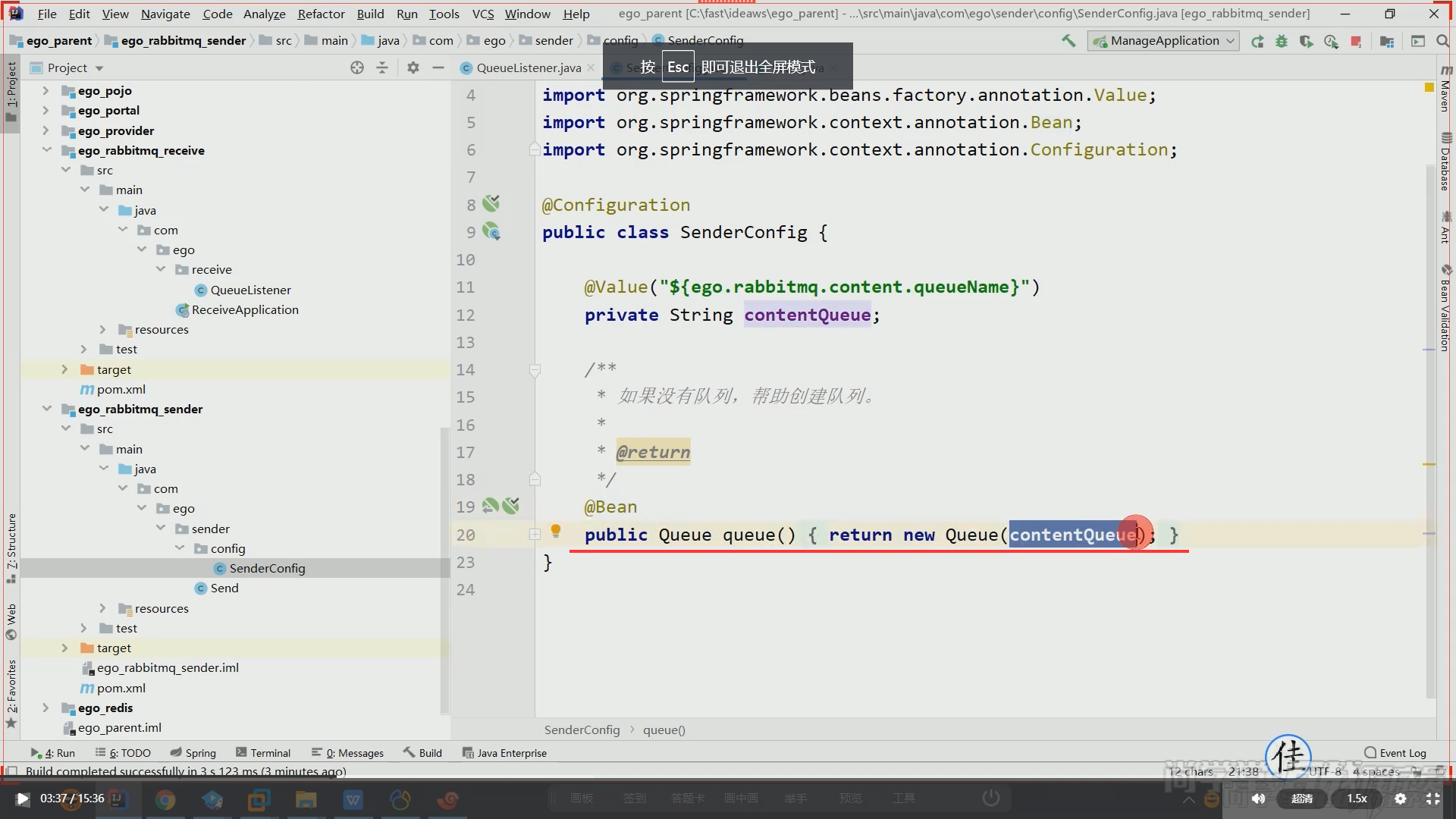The height and width of the screenshot is (819, 1456).
Task: Click the Debug bug icon in toolbar
Action: pyautogui.click(x=1282, y=41)
